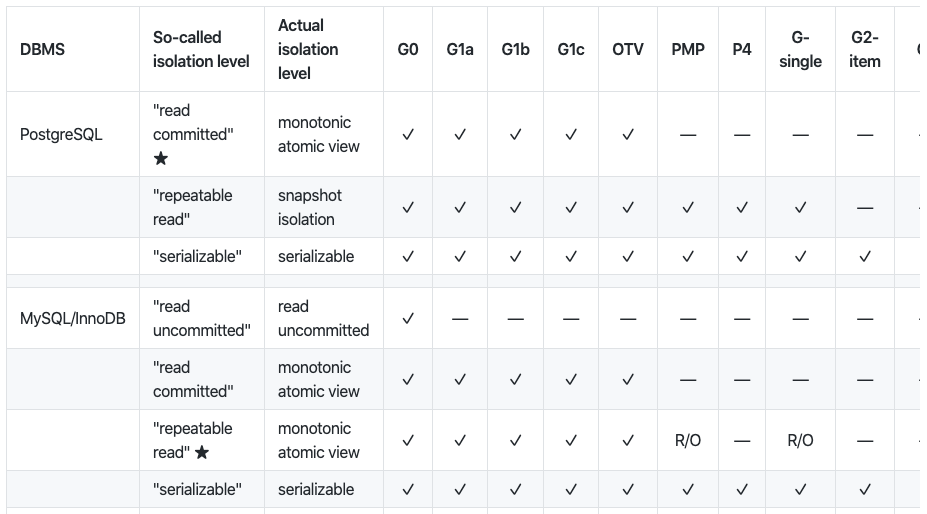Click the "So-called isolation level" header
Viewport: 927px width, 514px height.
tap(201, 49)
